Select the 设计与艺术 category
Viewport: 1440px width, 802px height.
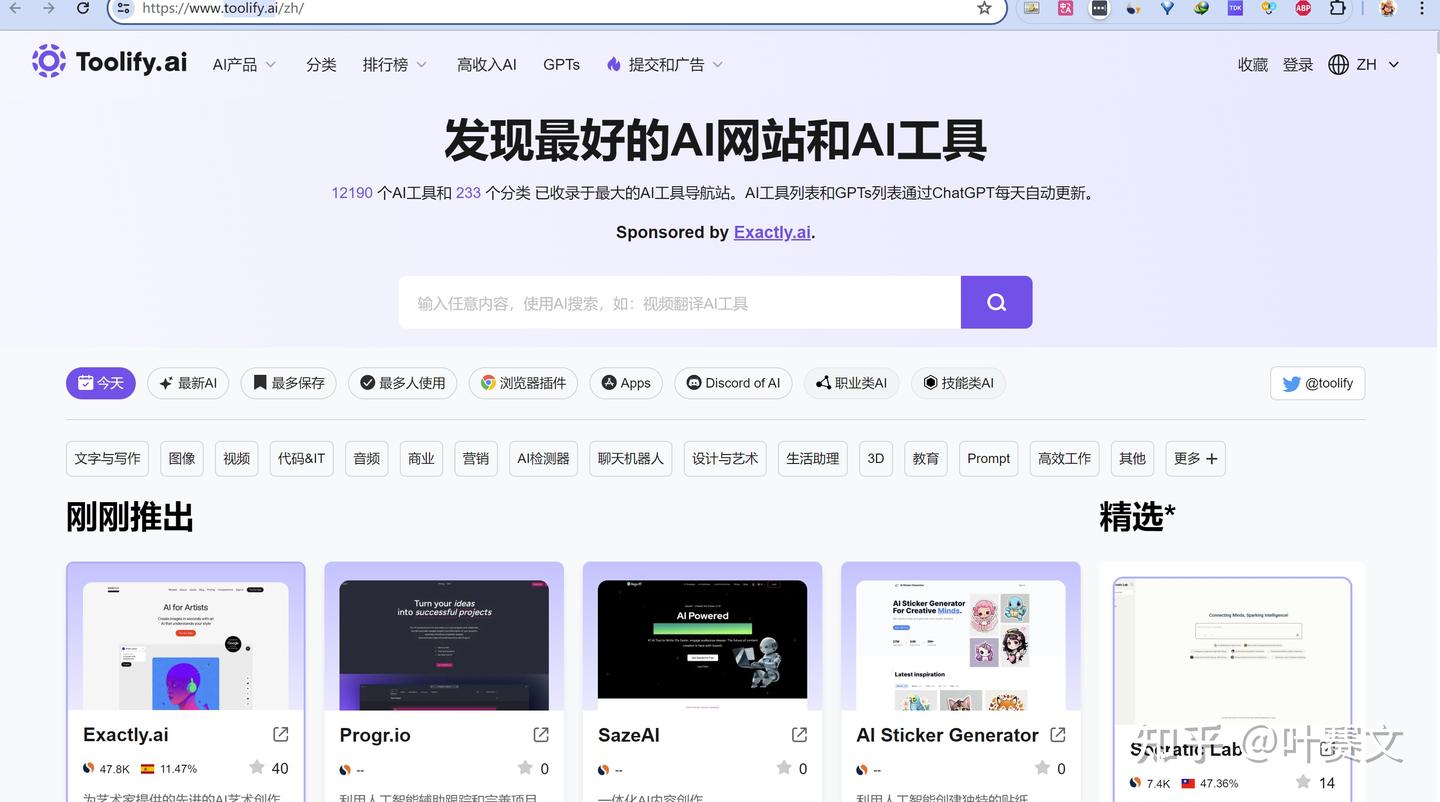point(725,458)
